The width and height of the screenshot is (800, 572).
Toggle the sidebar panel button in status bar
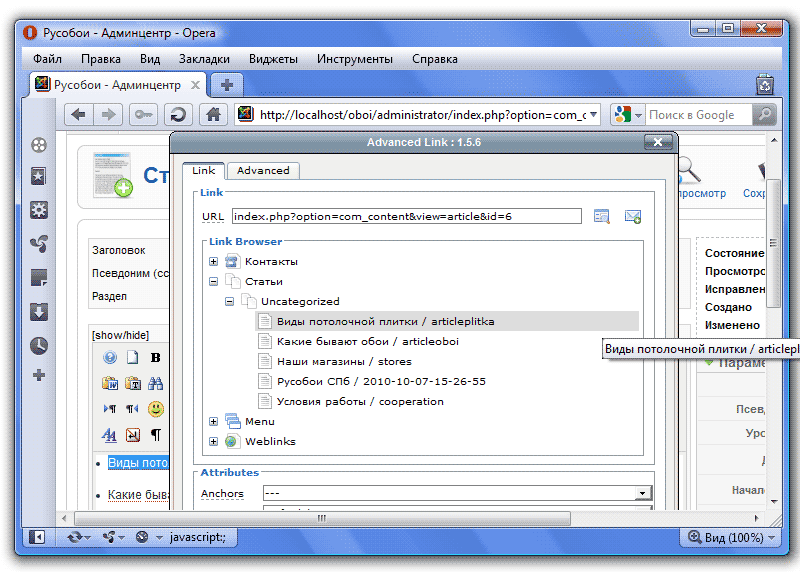point(38,538)
